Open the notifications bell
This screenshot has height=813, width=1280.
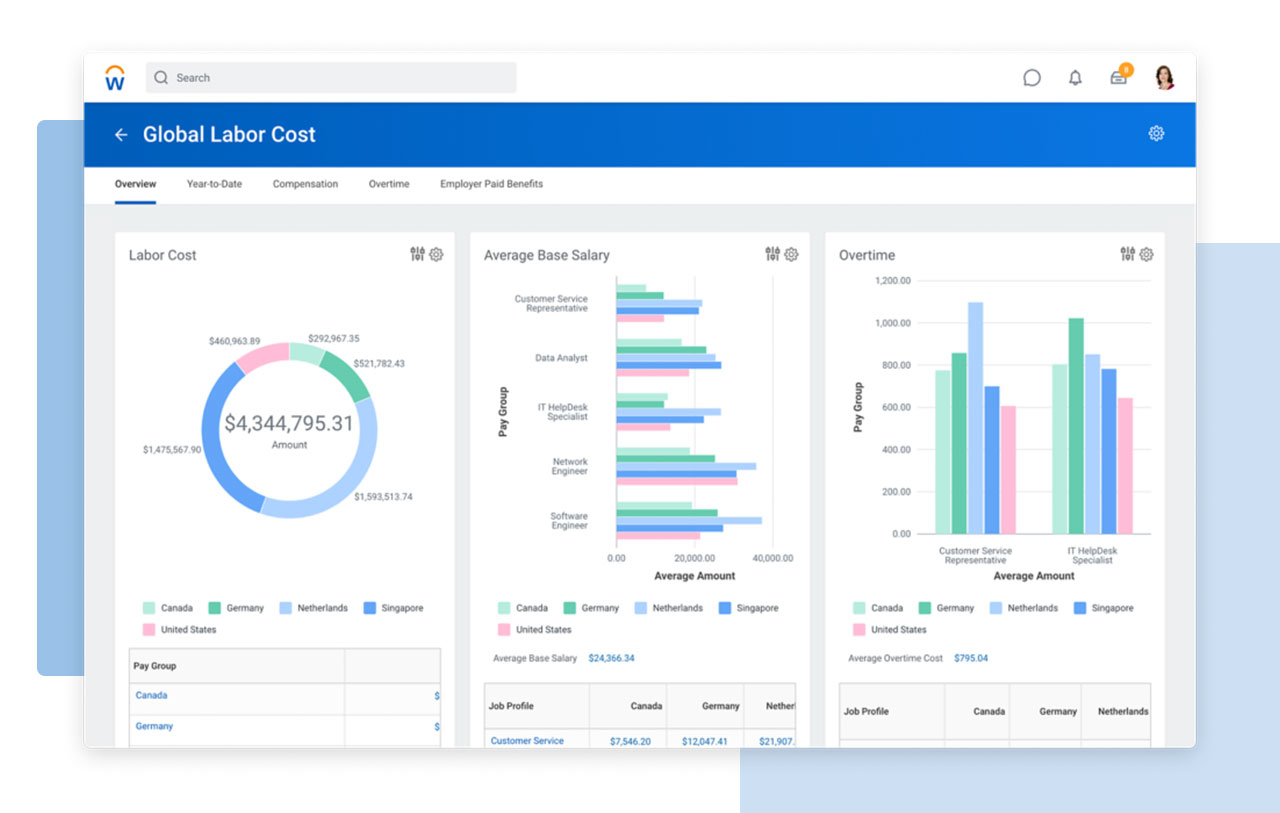[x=1075, y=78]
